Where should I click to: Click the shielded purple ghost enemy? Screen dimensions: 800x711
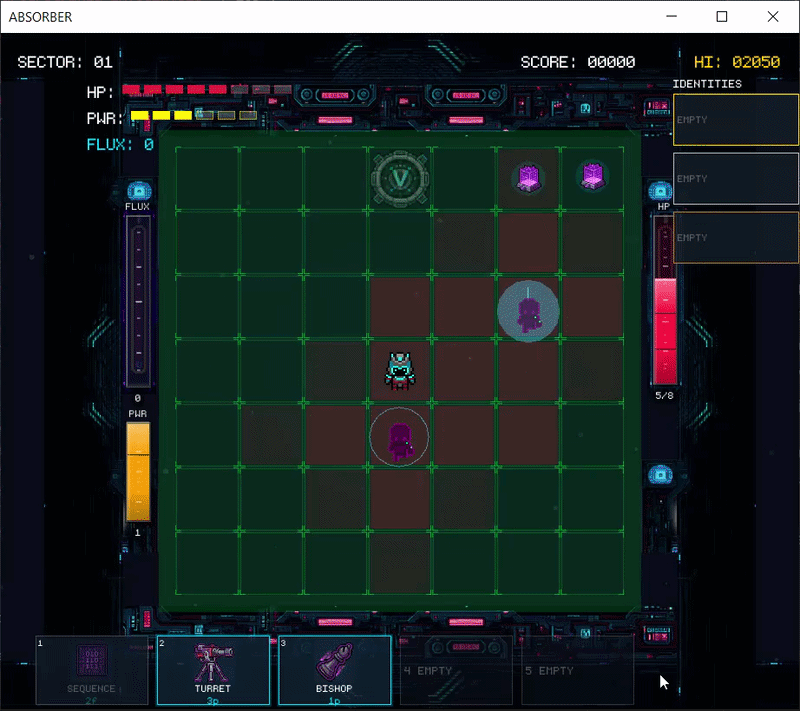(528, 311)
